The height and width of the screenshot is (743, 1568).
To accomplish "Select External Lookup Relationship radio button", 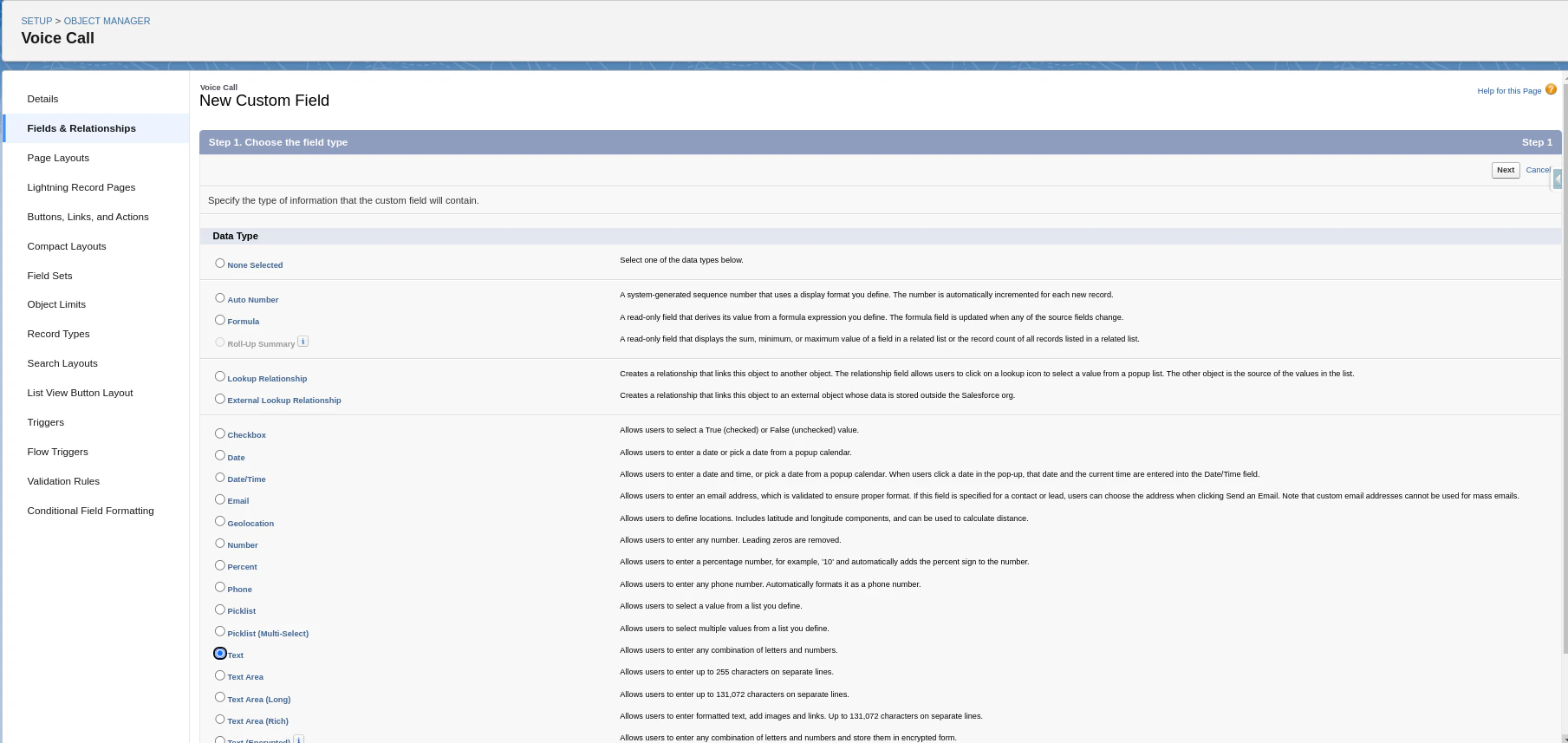I will [x=220, y=399].
